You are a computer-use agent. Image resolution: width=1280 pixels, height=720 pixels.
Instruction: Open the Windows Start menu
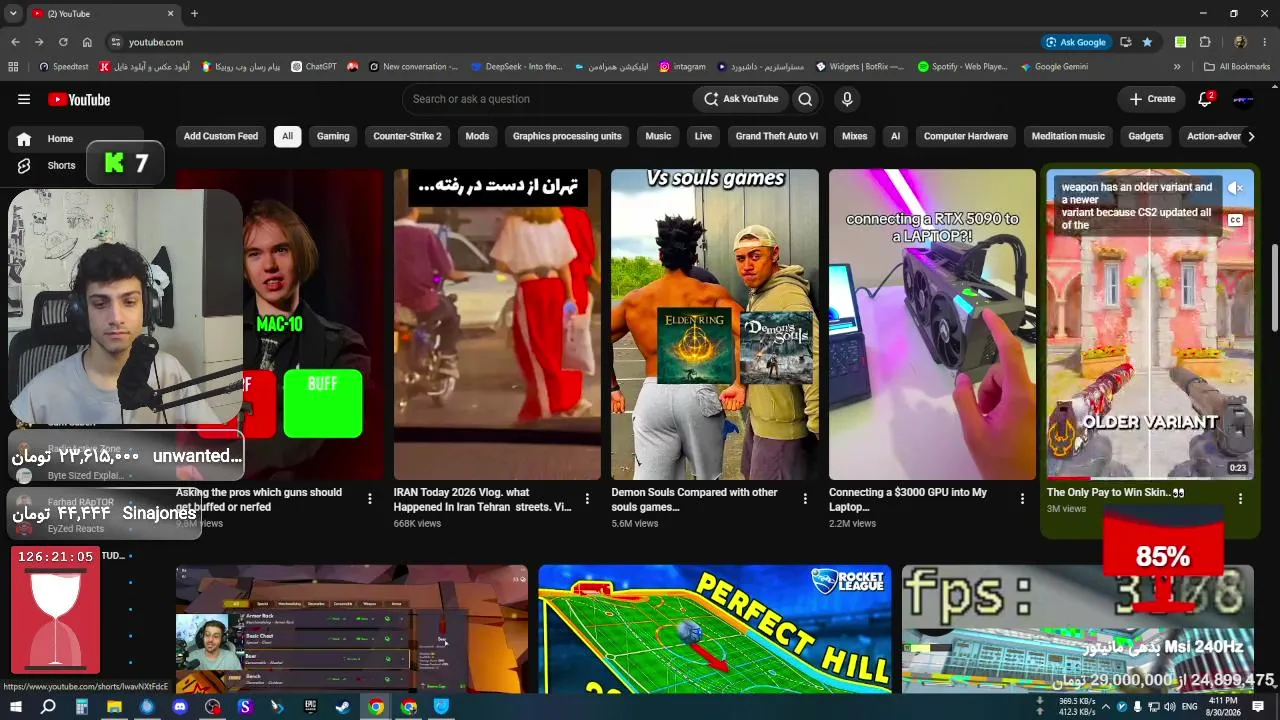coord(16,707)
